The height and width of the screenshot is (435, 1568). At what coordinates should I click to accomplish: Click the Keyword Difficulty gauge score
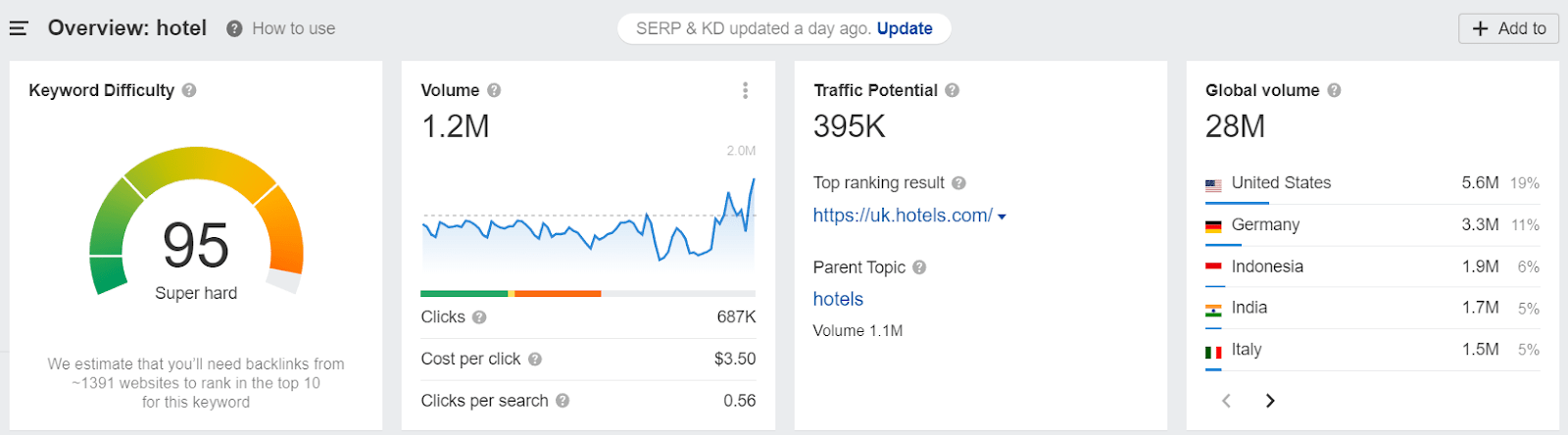(196, 245)
